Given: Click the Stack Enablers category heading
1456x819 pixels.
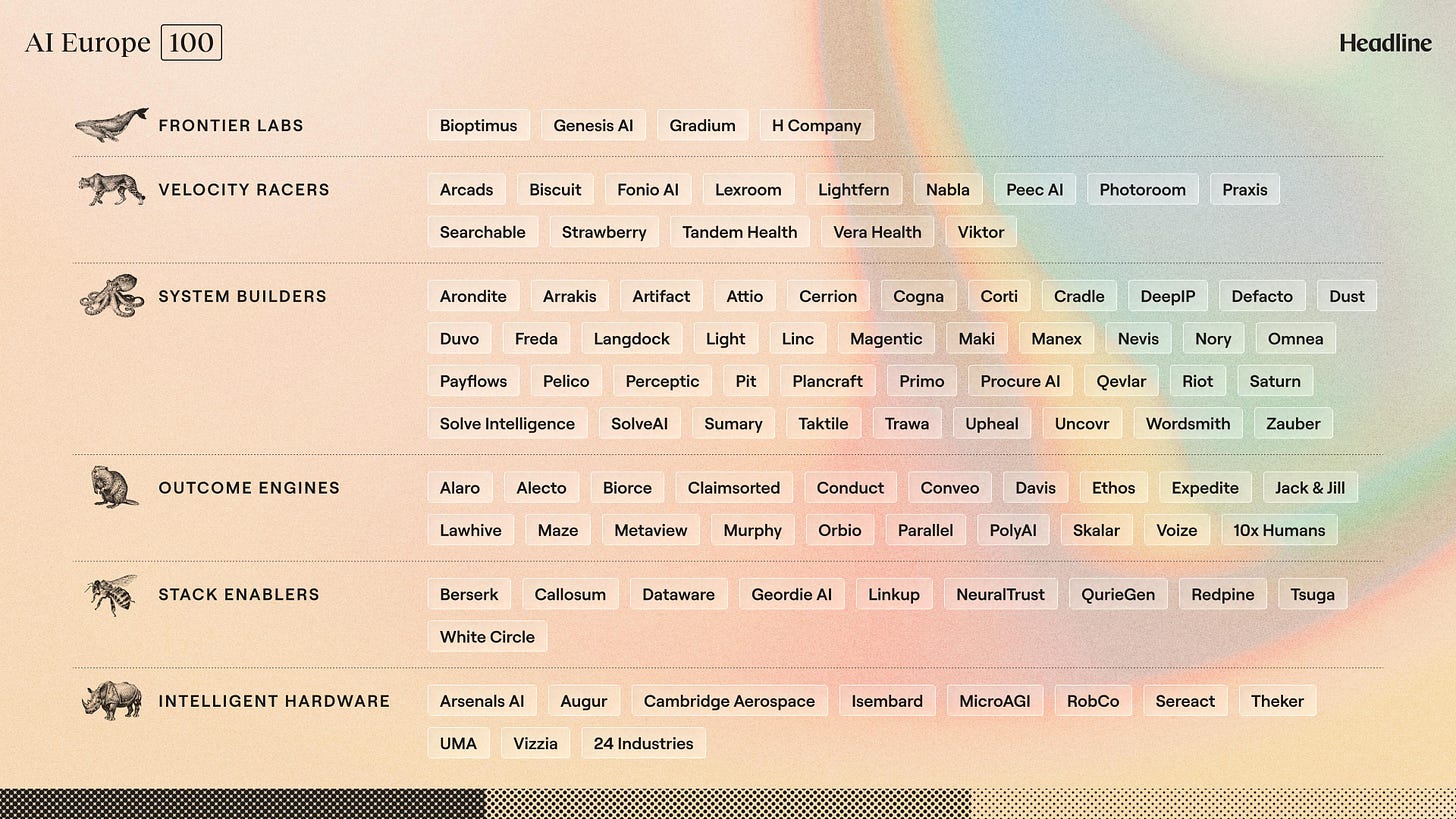Looking at the screenshot, I should click(x=239, y=594).
